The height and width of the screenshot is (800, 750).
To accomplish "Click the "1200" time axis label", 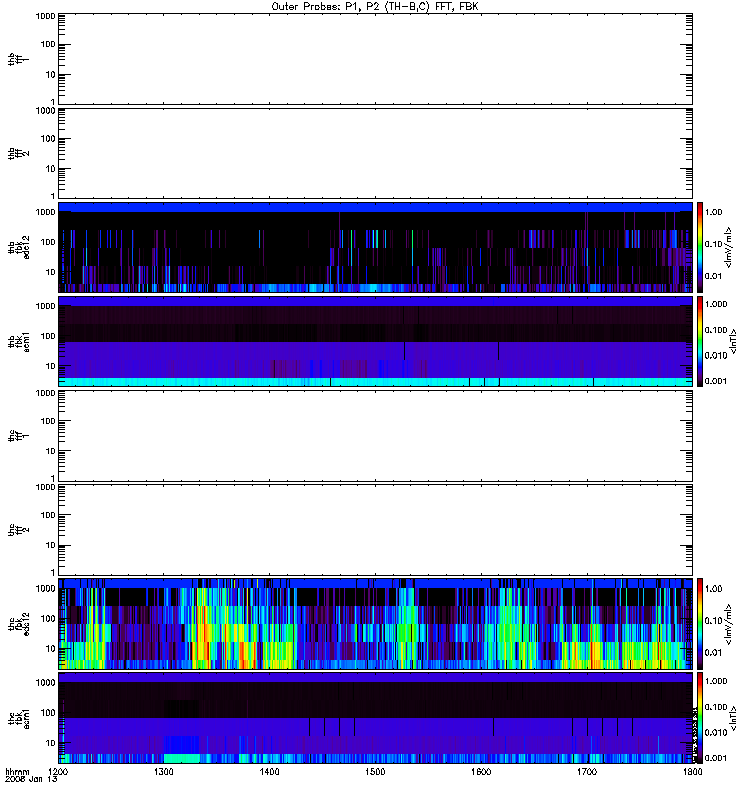I will click(58, 771).
